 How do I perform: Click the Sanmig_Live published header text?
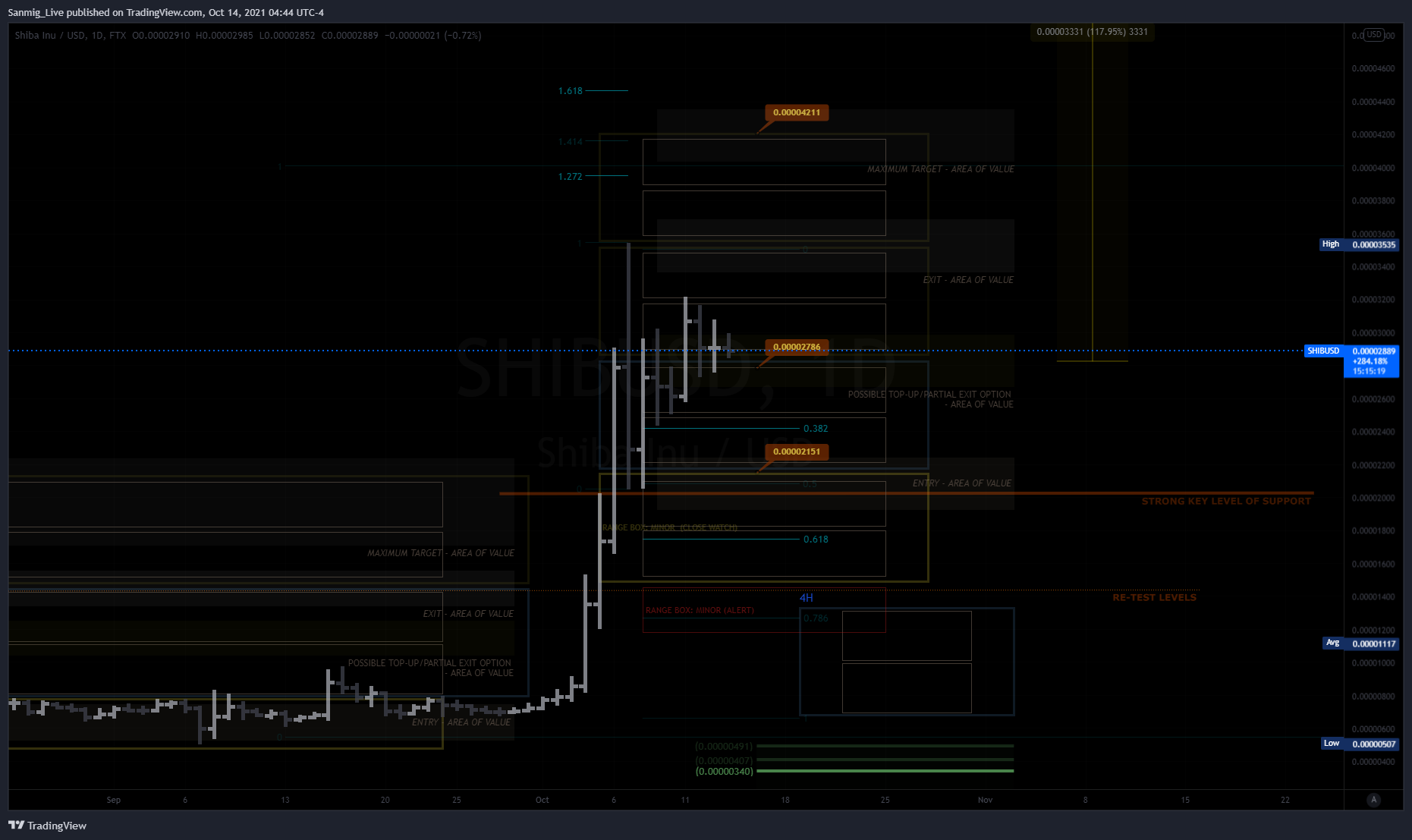pyautogui.click(x=165, y=12)
